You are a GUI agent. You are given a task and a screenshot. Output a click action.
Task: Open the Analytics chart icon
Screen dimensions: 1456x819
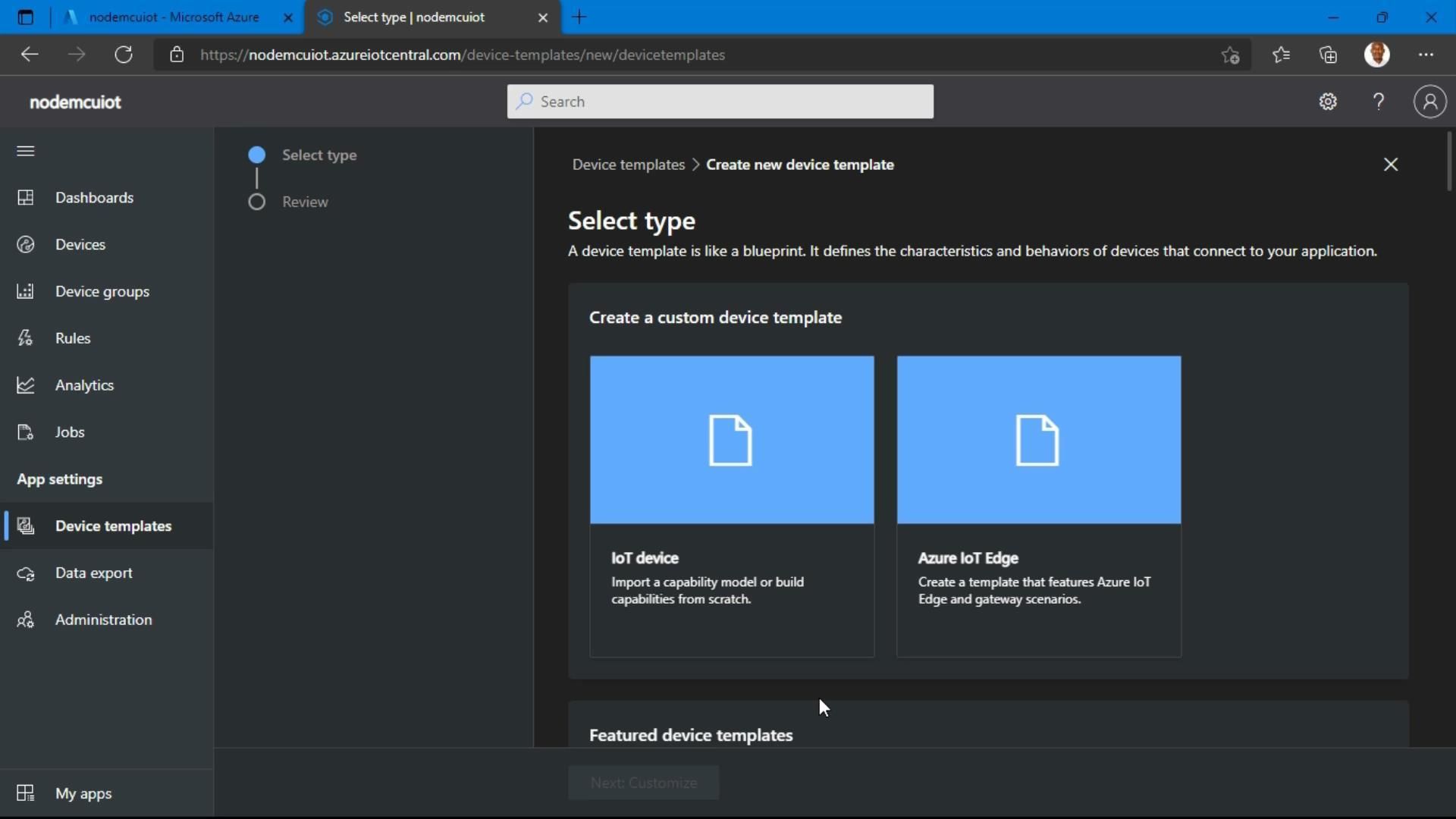[25, 385]
